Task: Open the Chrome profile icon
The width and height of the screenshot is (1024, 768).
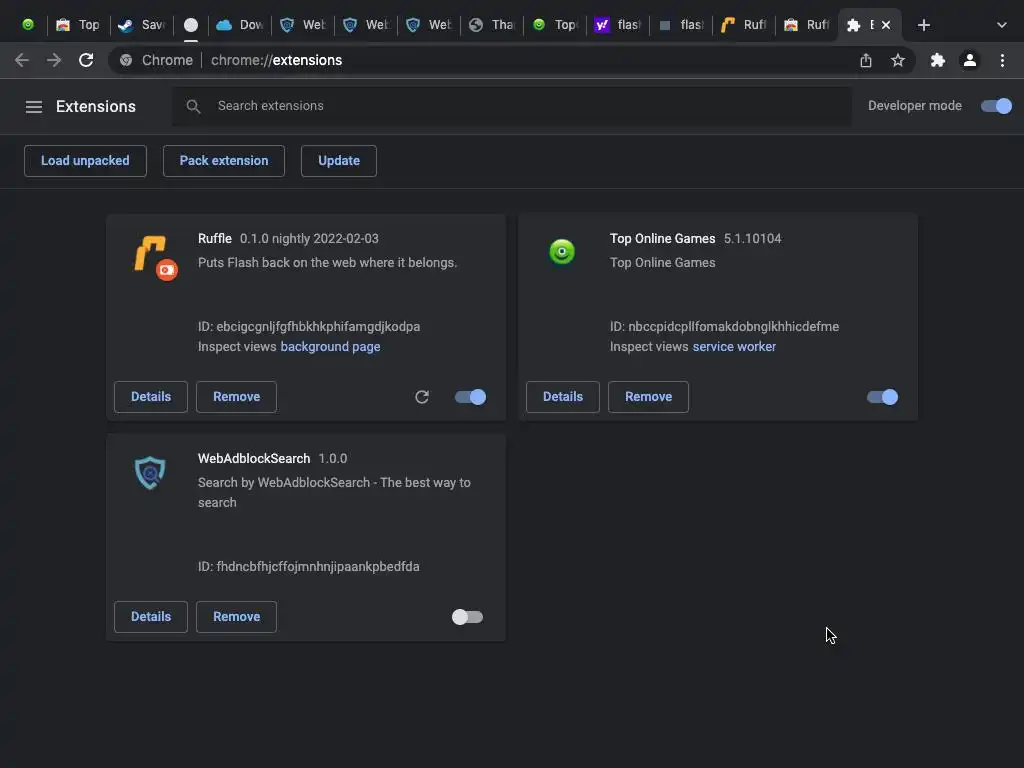Action: [x=969, y=60]
